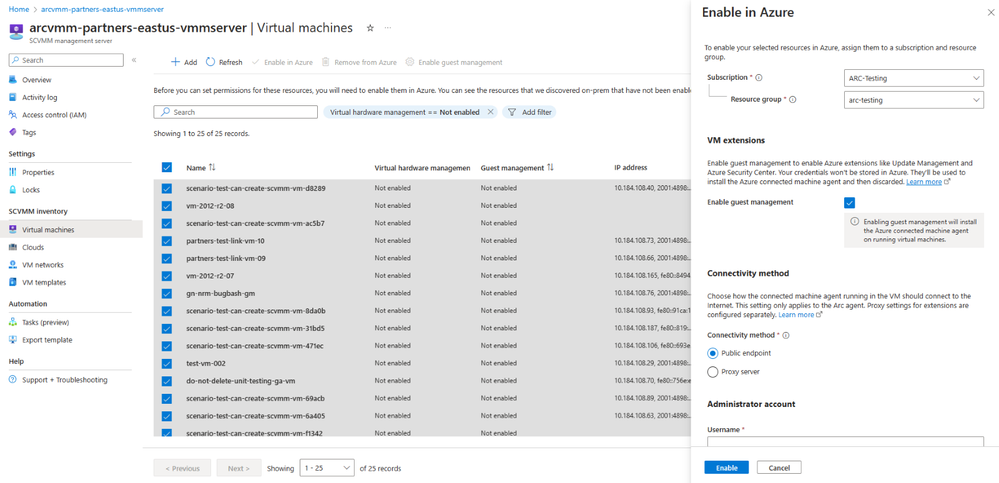Sort by Guest management column
Image resolution: width=999 pixels, height=483 pixels.
(517, 168)
